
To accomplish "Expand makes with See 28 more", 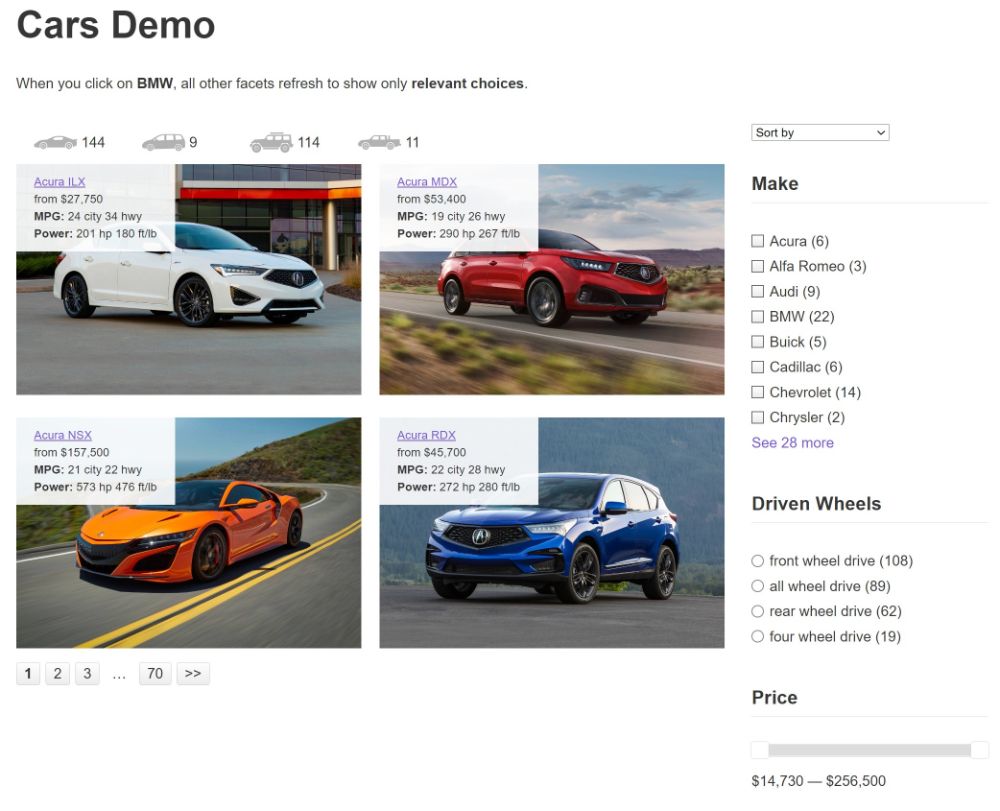I will point(792,442).
